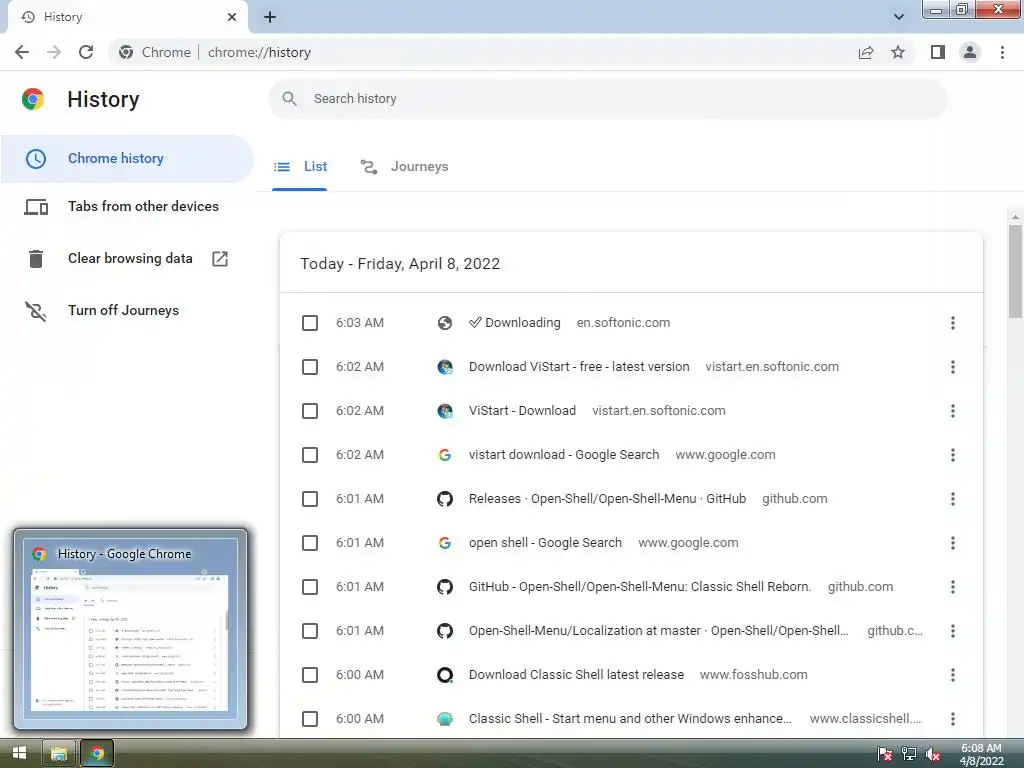Click the muted volume tray icon
The height and width of the screenshot is (768, 1024).
pyautogui.click(x=932, y=754)
